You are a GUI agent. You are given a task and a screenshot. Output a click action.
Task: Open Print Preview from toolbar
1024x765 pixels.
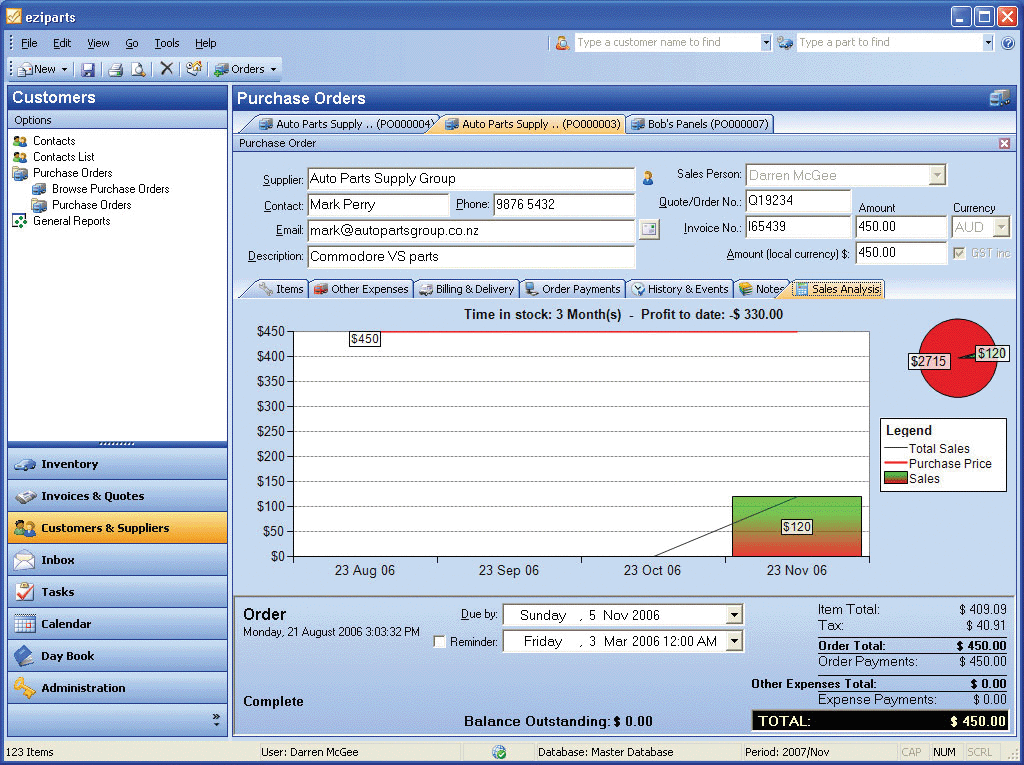[x=138, y=69]
